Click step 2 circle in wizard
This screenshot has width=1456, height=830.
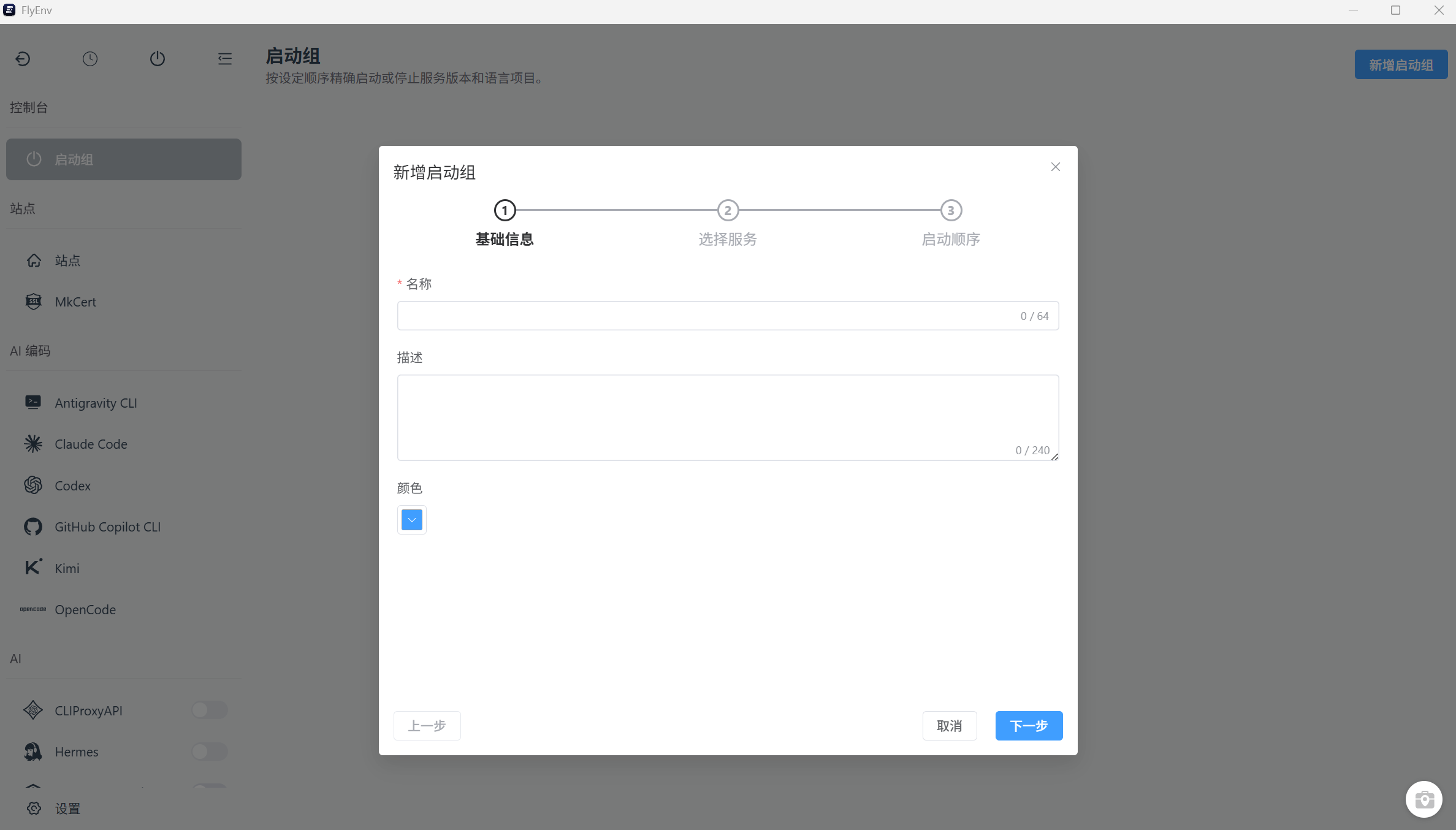728,210
